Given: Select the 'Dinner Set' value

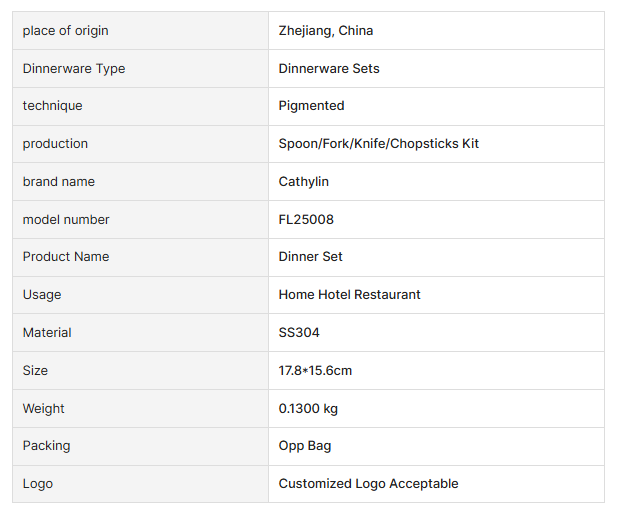Looking at the screenshot, I should [311, 257].
